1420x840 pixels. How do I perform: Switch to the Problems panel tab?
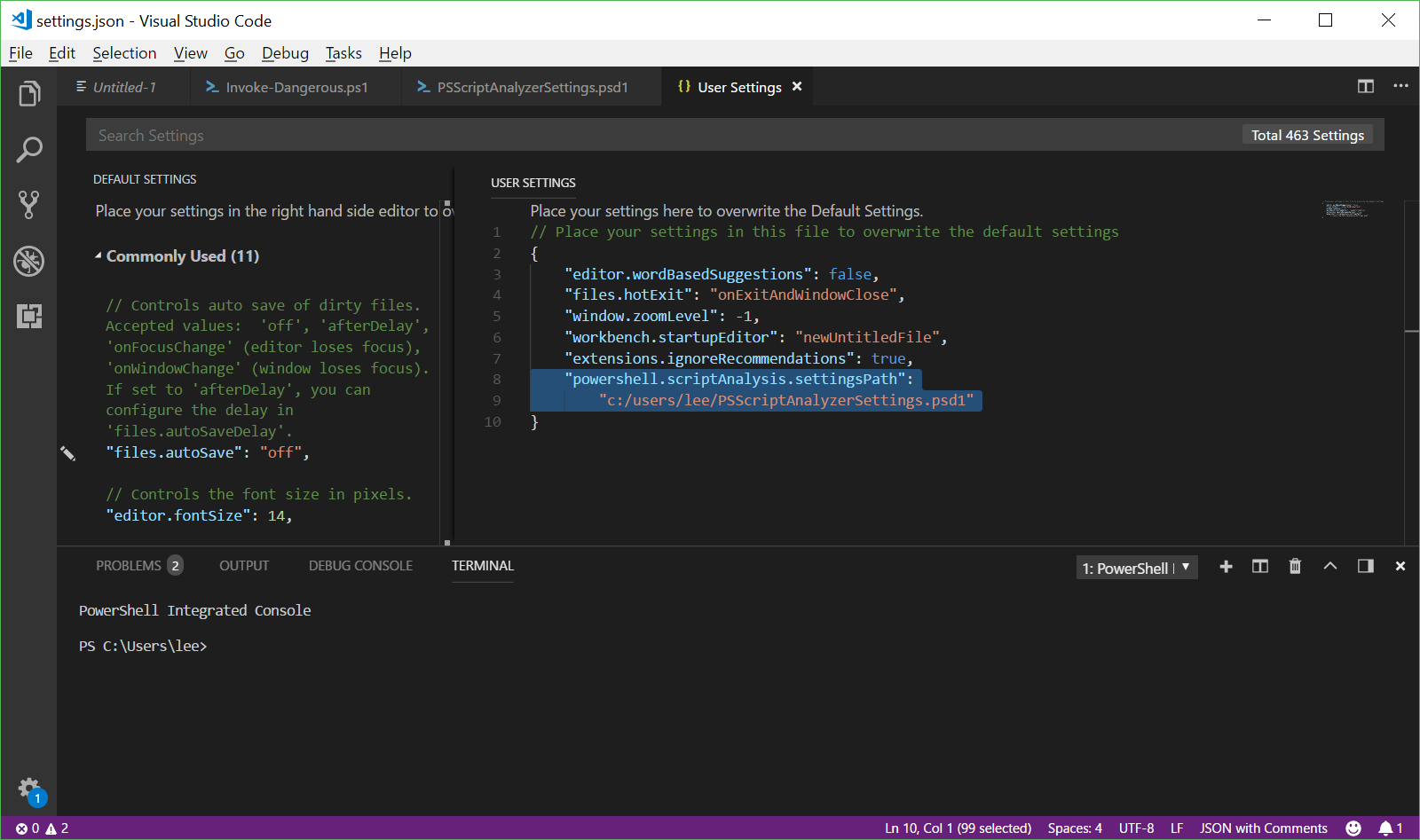(138, 566)
